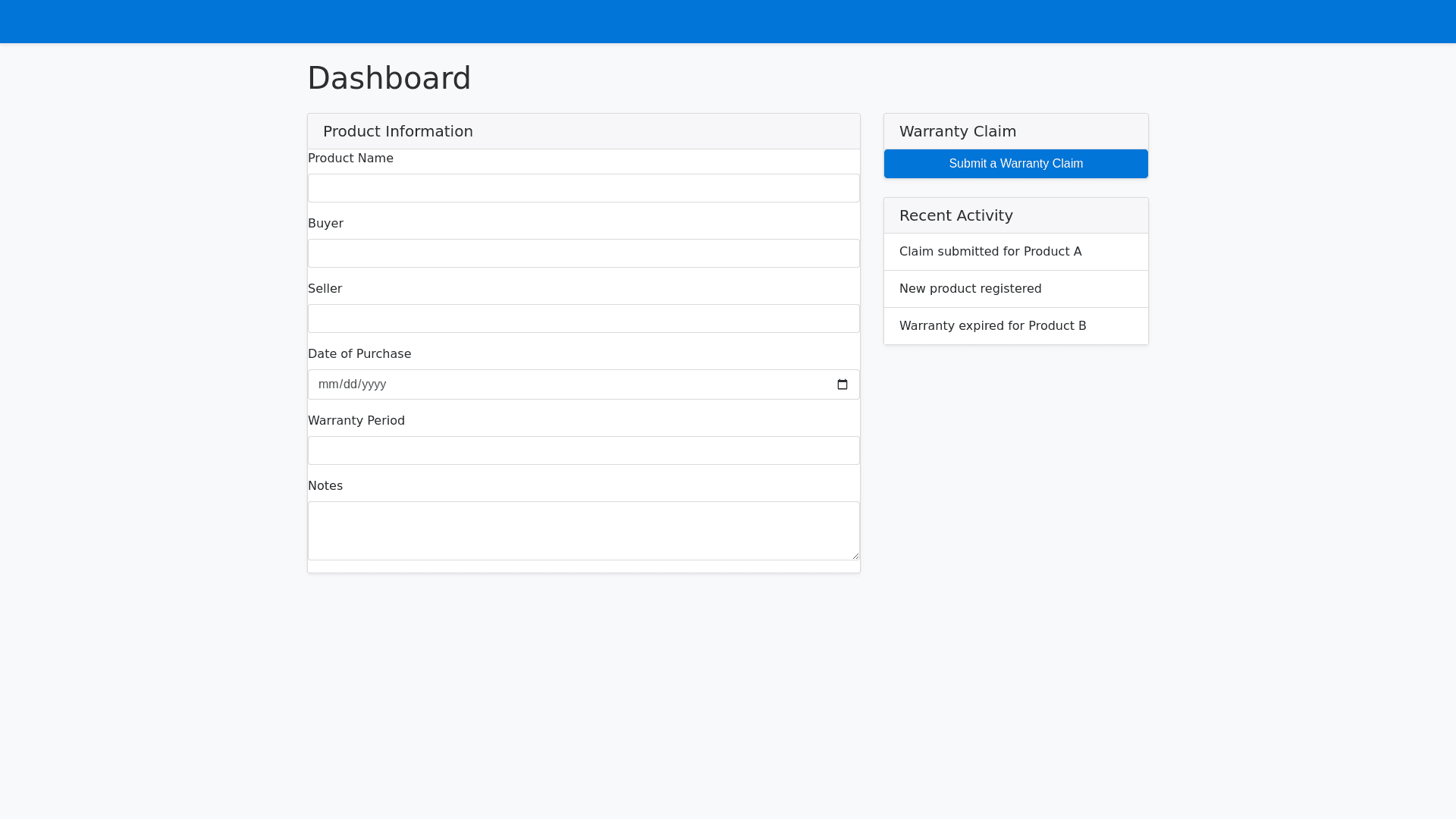Open the 'New product registered' activity item

coord(970,289)
